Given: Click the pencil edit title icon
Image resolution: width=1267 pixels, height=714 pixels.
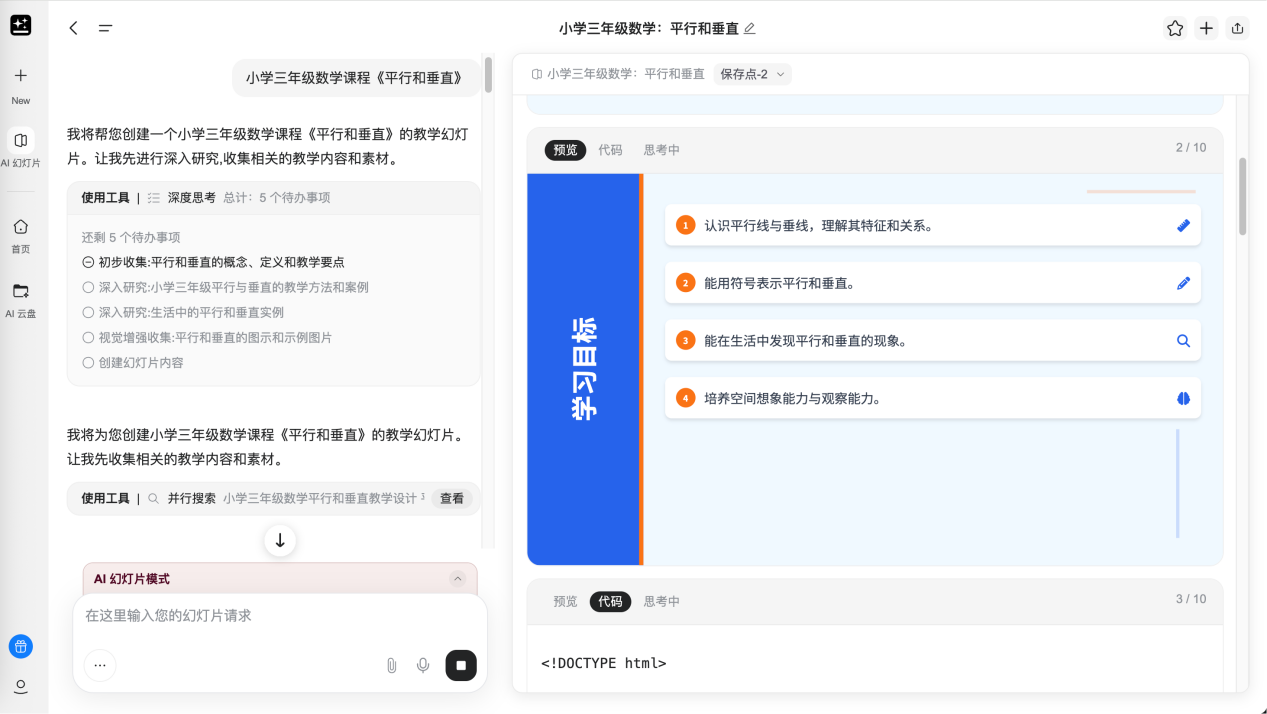Looking at the screenshot, I should 750,28.
